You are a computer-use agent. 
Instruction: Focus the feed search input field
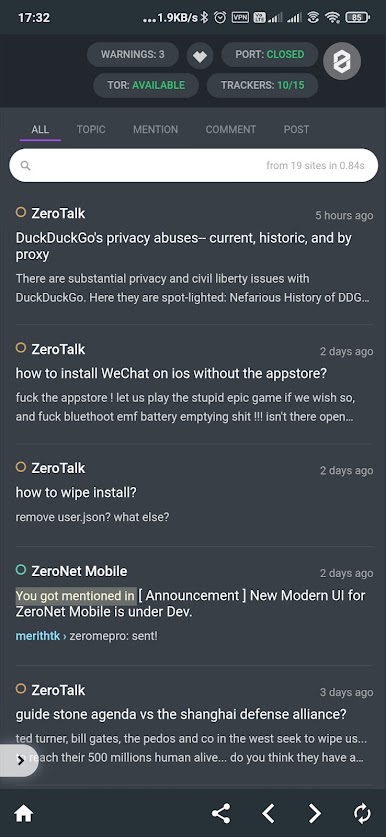pos(193,165)
